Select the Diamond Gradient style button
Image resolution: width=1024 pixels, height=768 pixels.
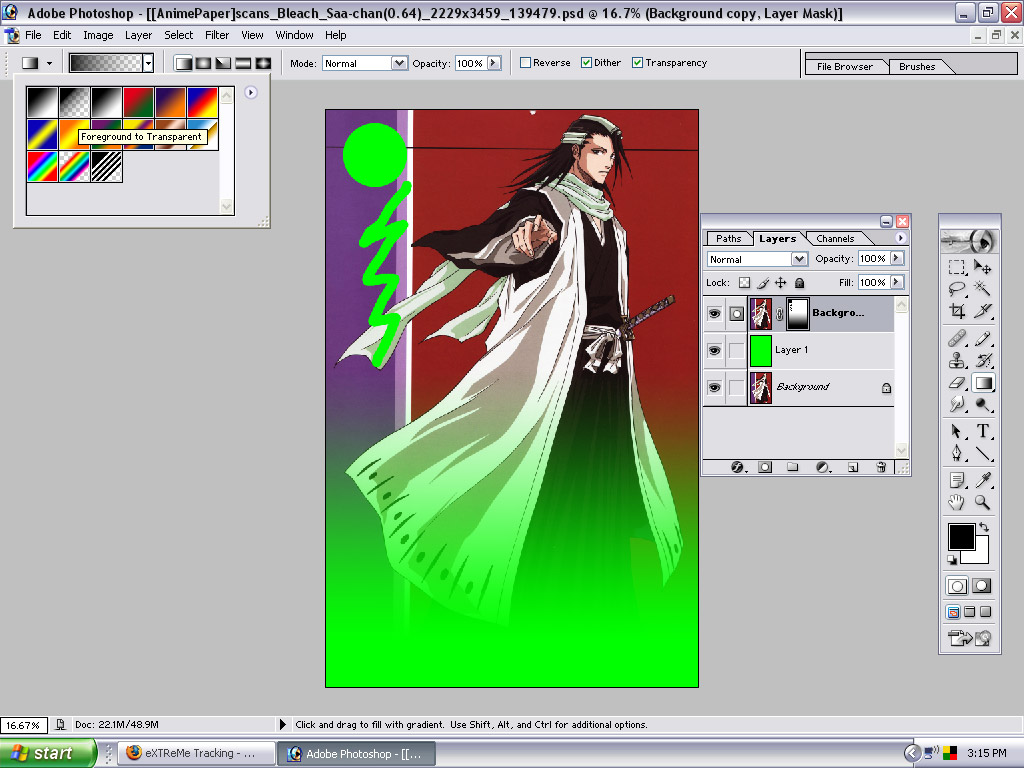point(263,63)
